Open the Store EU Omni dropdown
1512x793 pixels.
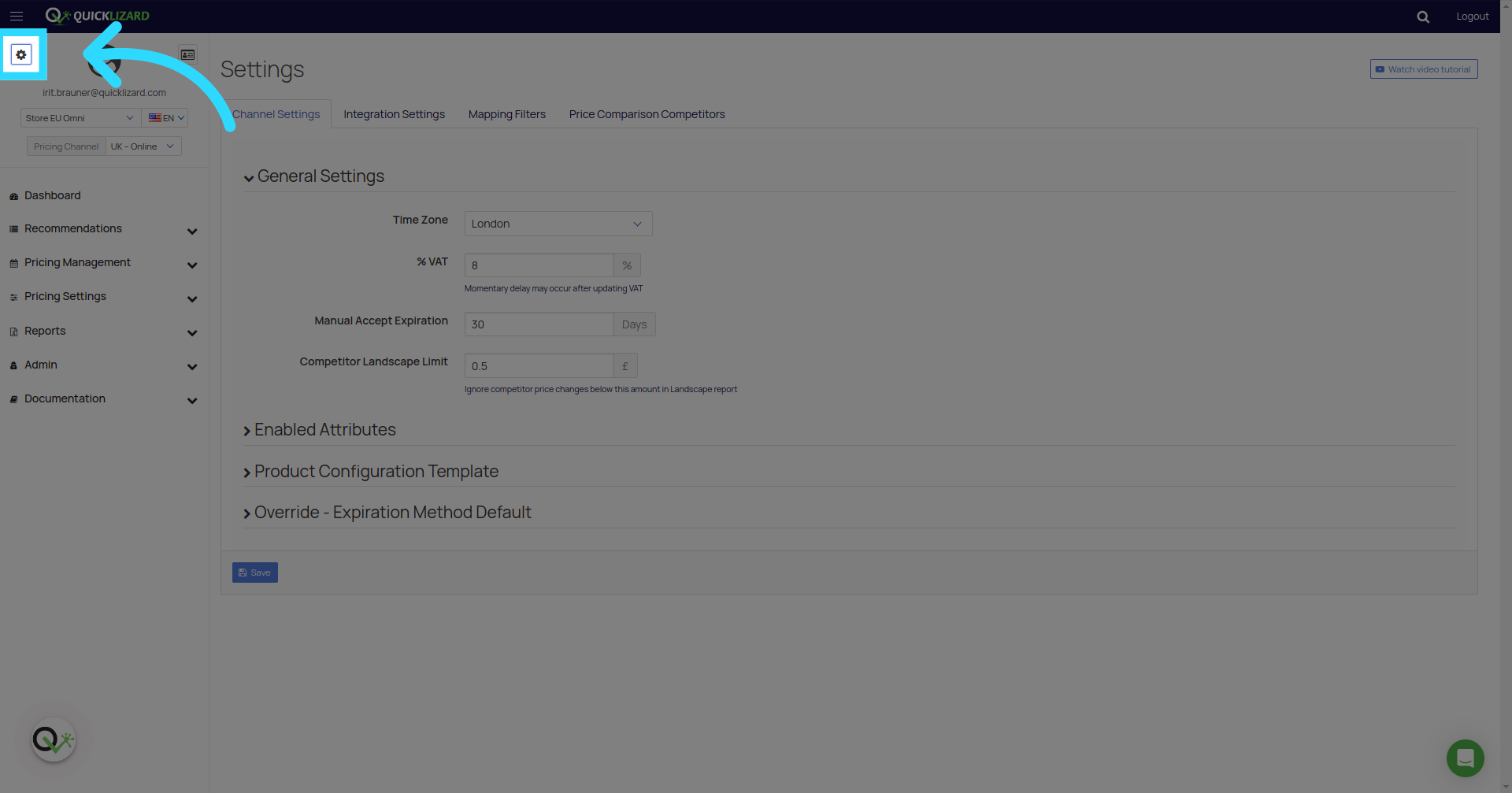point(80,118)
